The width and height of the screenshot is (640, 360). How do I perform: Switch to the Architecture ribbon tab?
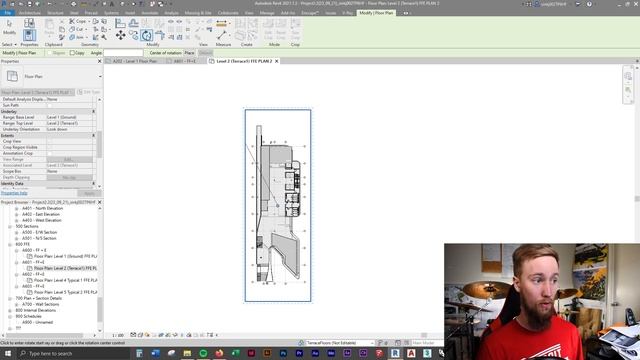29,13
